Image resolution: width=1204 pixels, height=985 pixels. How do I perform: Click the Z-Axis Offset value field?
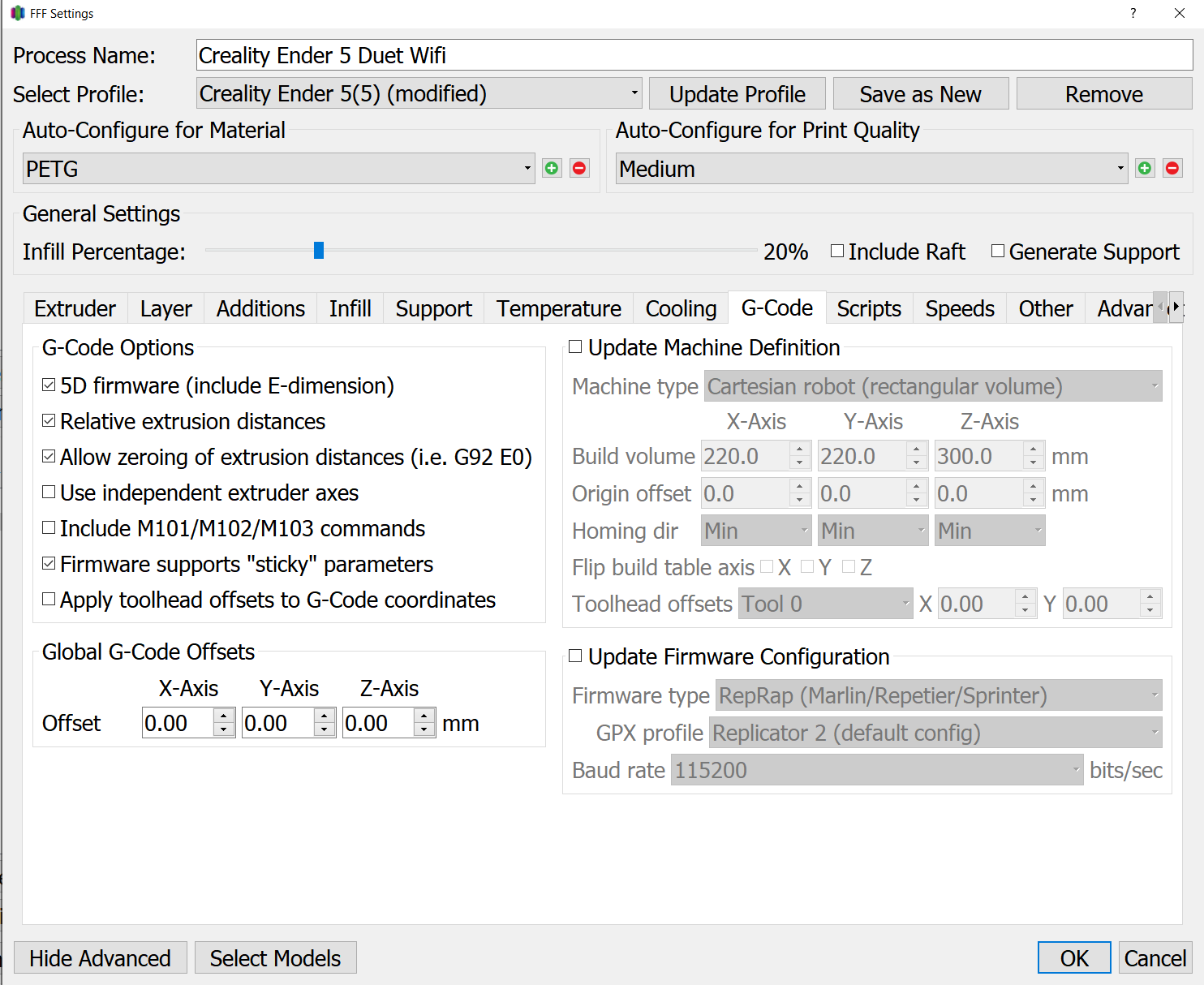379,723
